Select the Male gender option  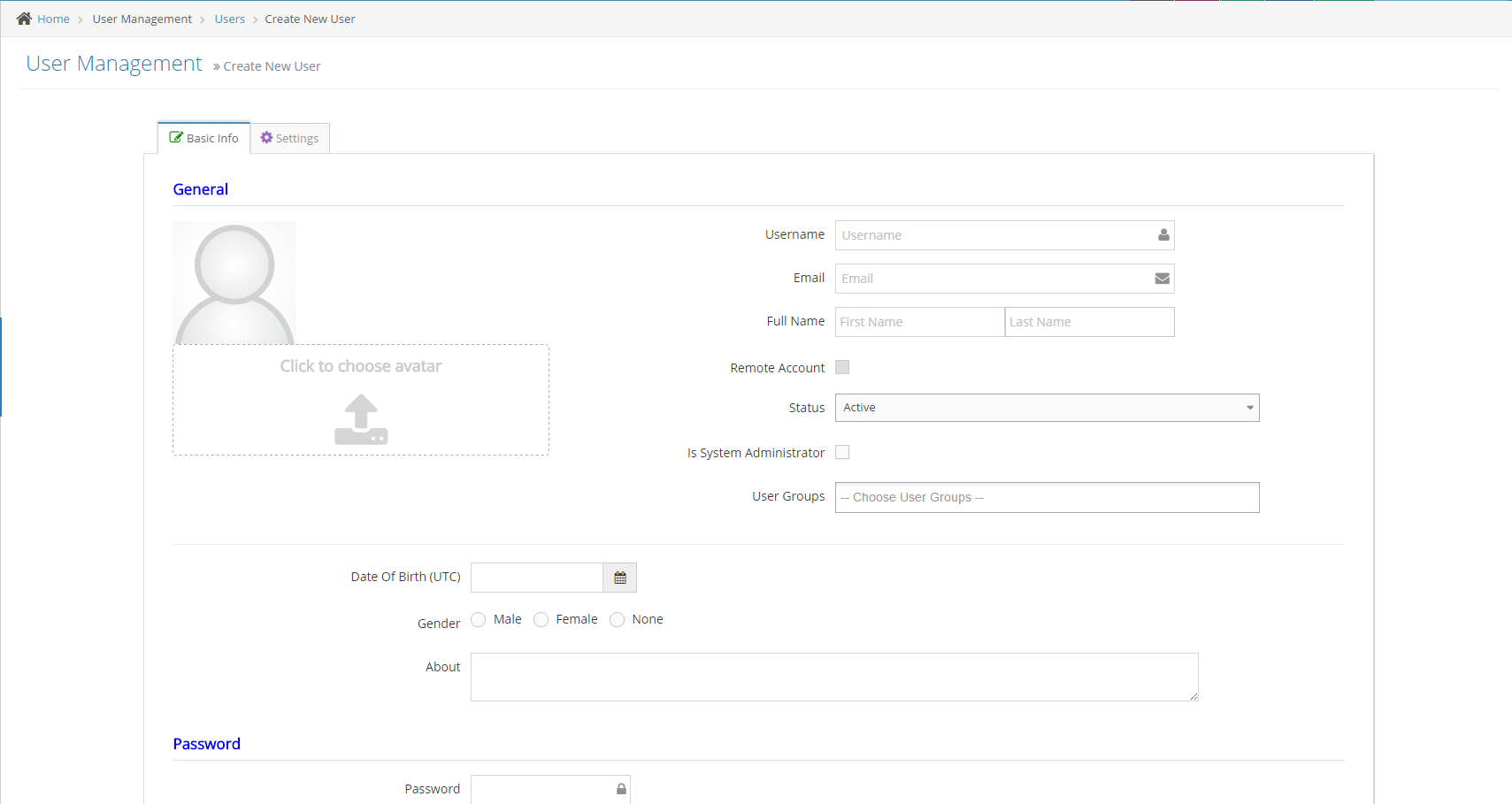tap(479, 619)
